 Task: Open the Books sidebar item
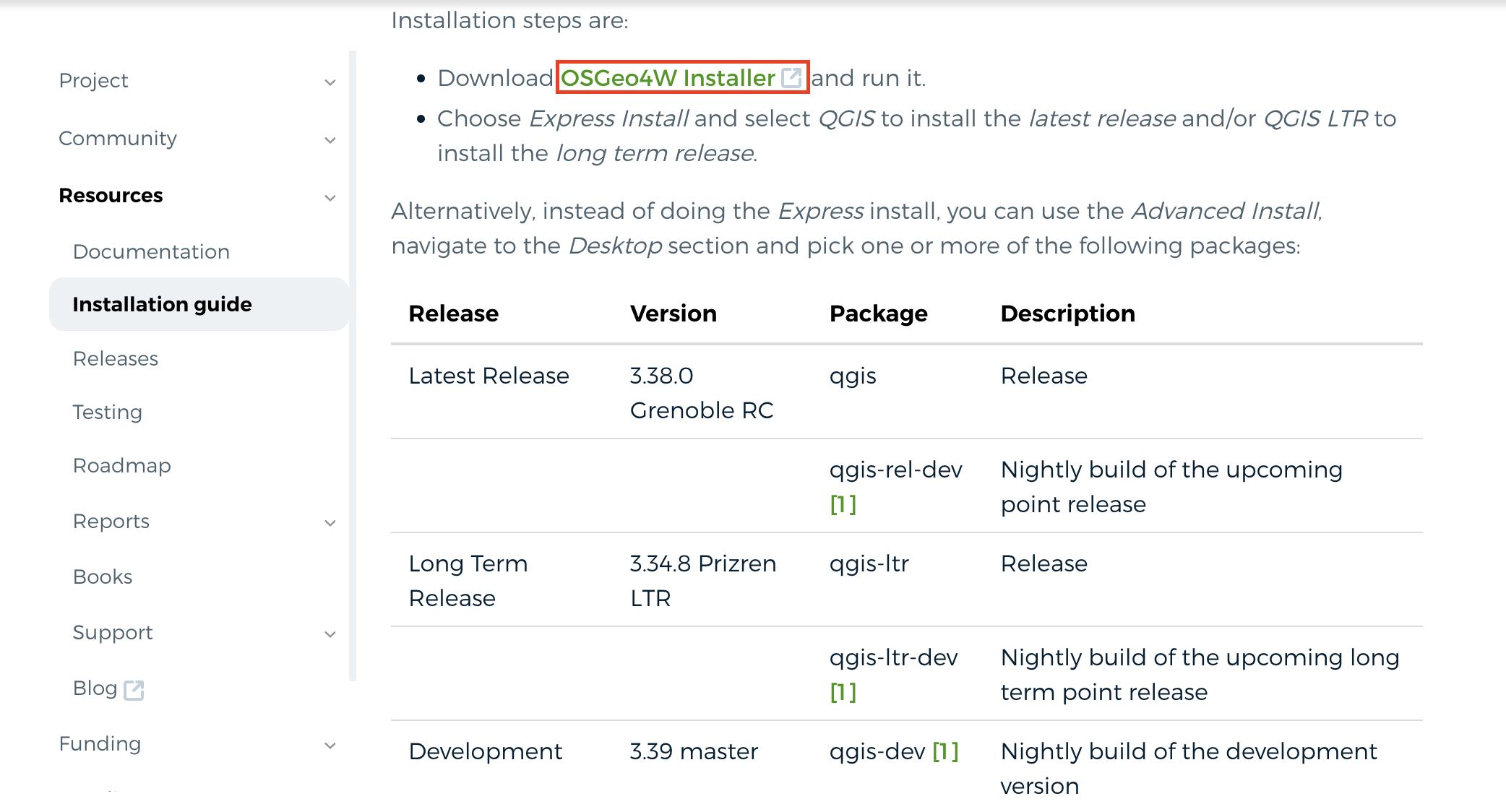pos(103,576)
